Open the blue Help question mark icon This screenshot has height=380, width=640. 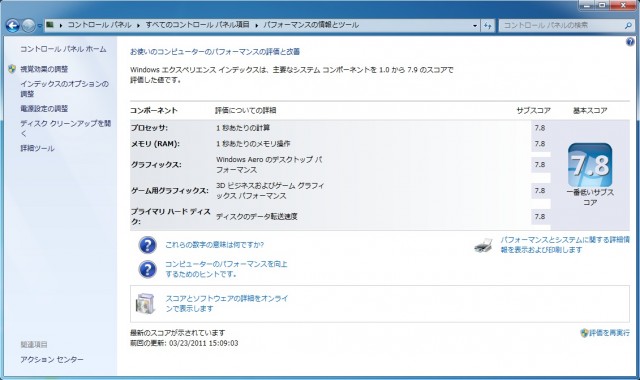pyautogui.click(x=630, y=42)
